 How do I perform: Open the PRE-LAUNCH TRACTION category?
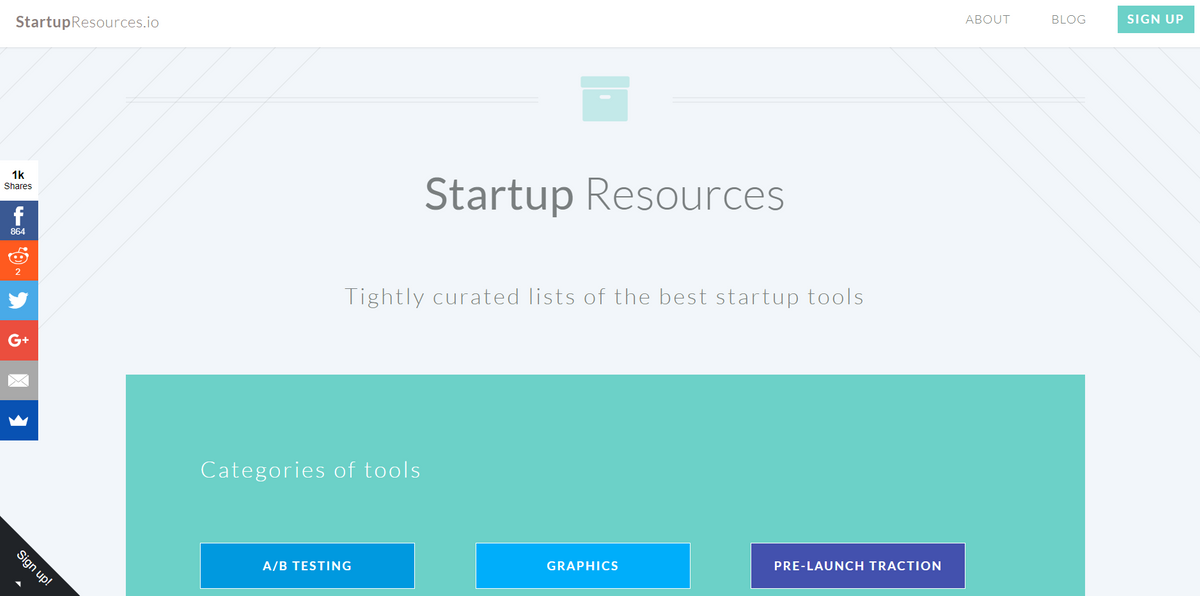(x=857, y=565)
